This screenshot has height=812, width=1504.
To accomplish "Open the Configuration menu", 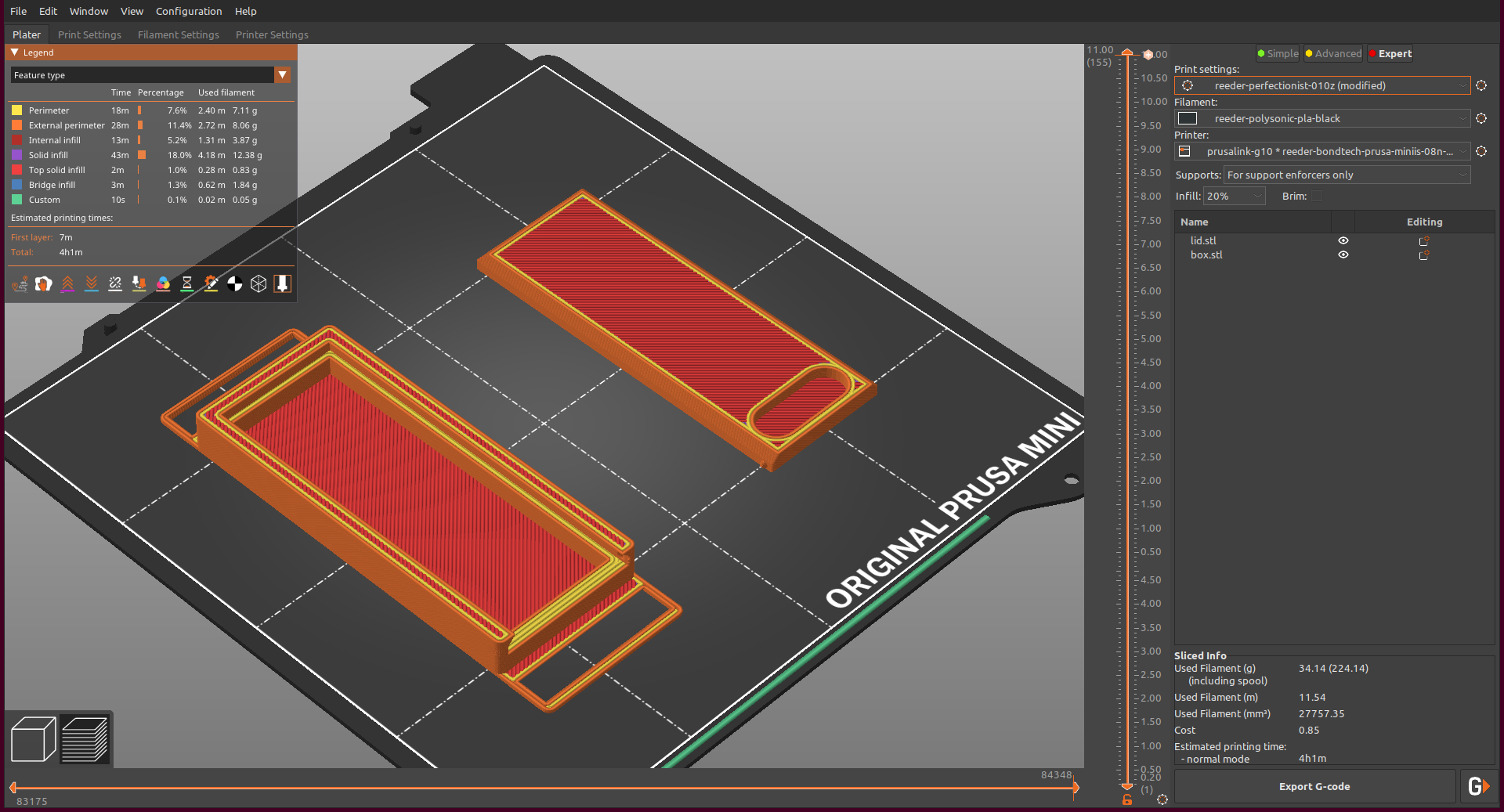I will click(x=189, y=11).
